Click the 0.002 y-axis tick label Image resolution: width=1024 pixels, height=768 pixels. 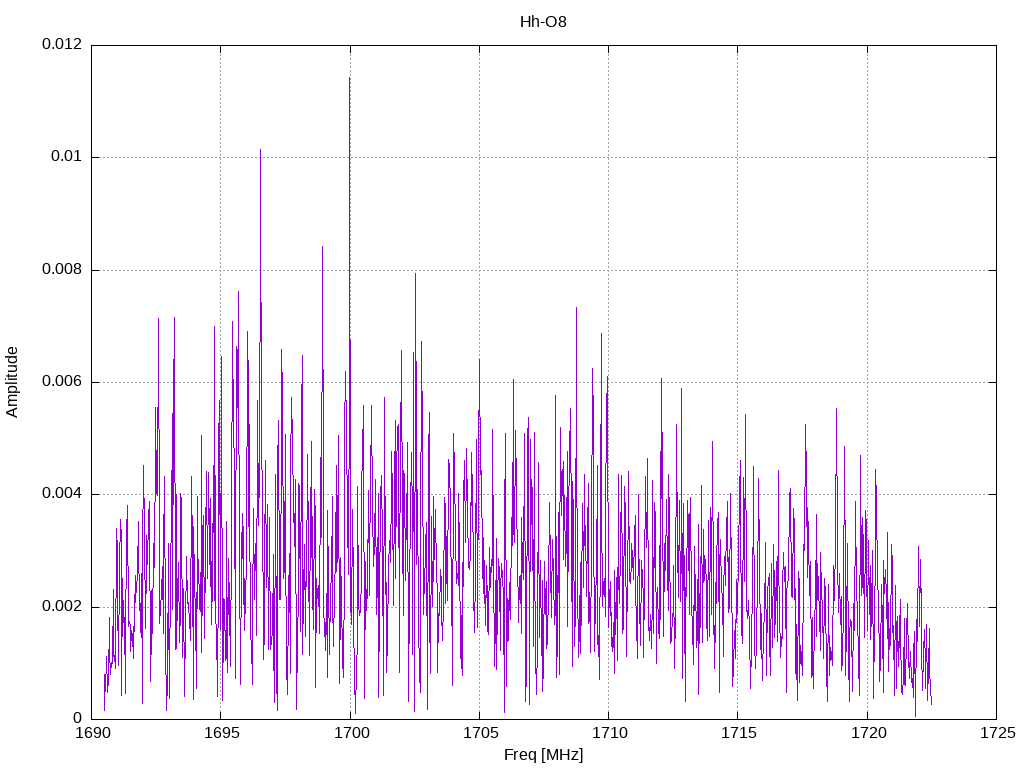pos(62,607)
